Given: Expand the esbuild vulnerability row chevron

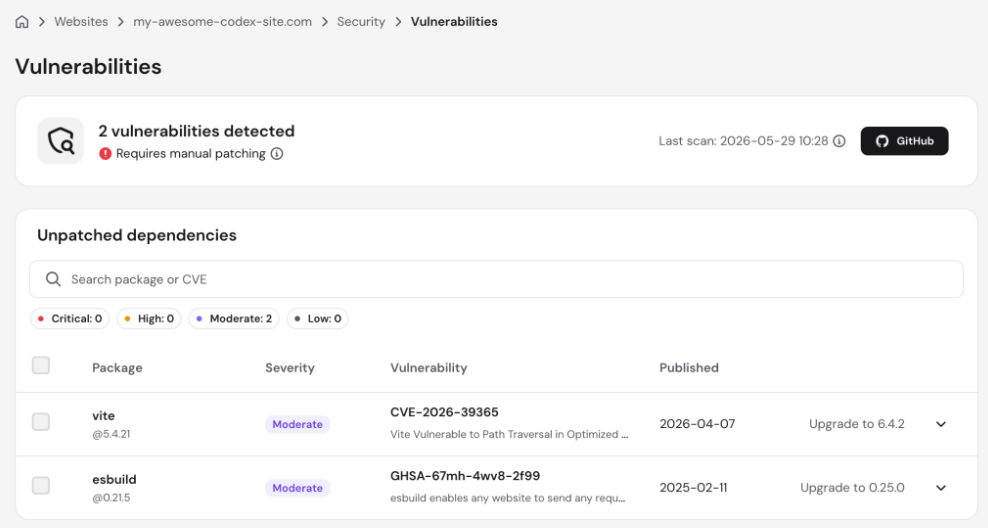Looking at the screenshot, I should (x=941, y=488).
